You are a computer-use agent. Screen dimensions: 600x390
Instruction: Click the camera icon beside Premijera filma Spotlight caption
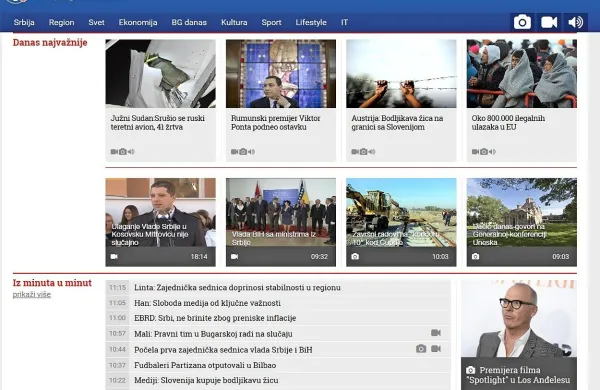[471, 370]
